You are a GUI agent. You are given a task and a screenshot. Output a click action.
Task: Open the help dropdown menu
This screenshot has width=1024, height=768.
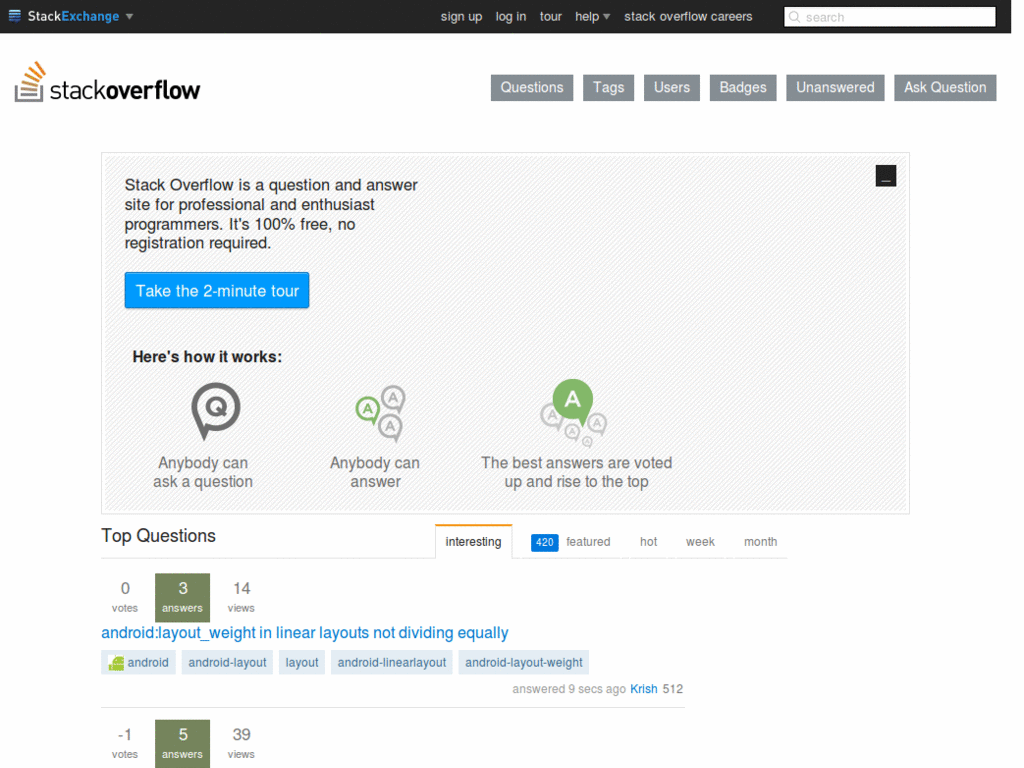point(592,16)
